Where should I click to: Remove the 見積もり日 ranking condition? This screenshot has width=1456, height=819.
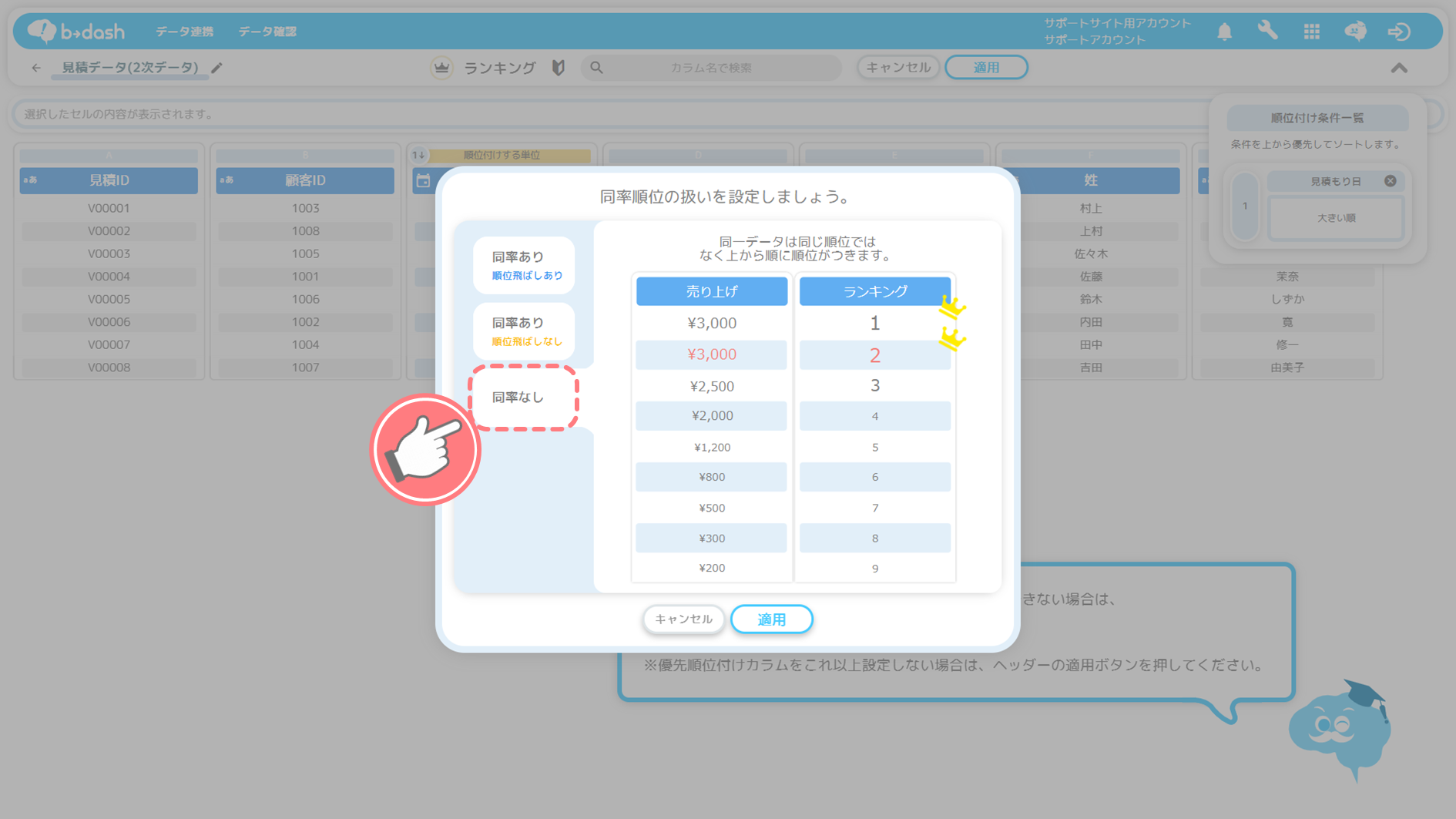tap(1390, 181)
